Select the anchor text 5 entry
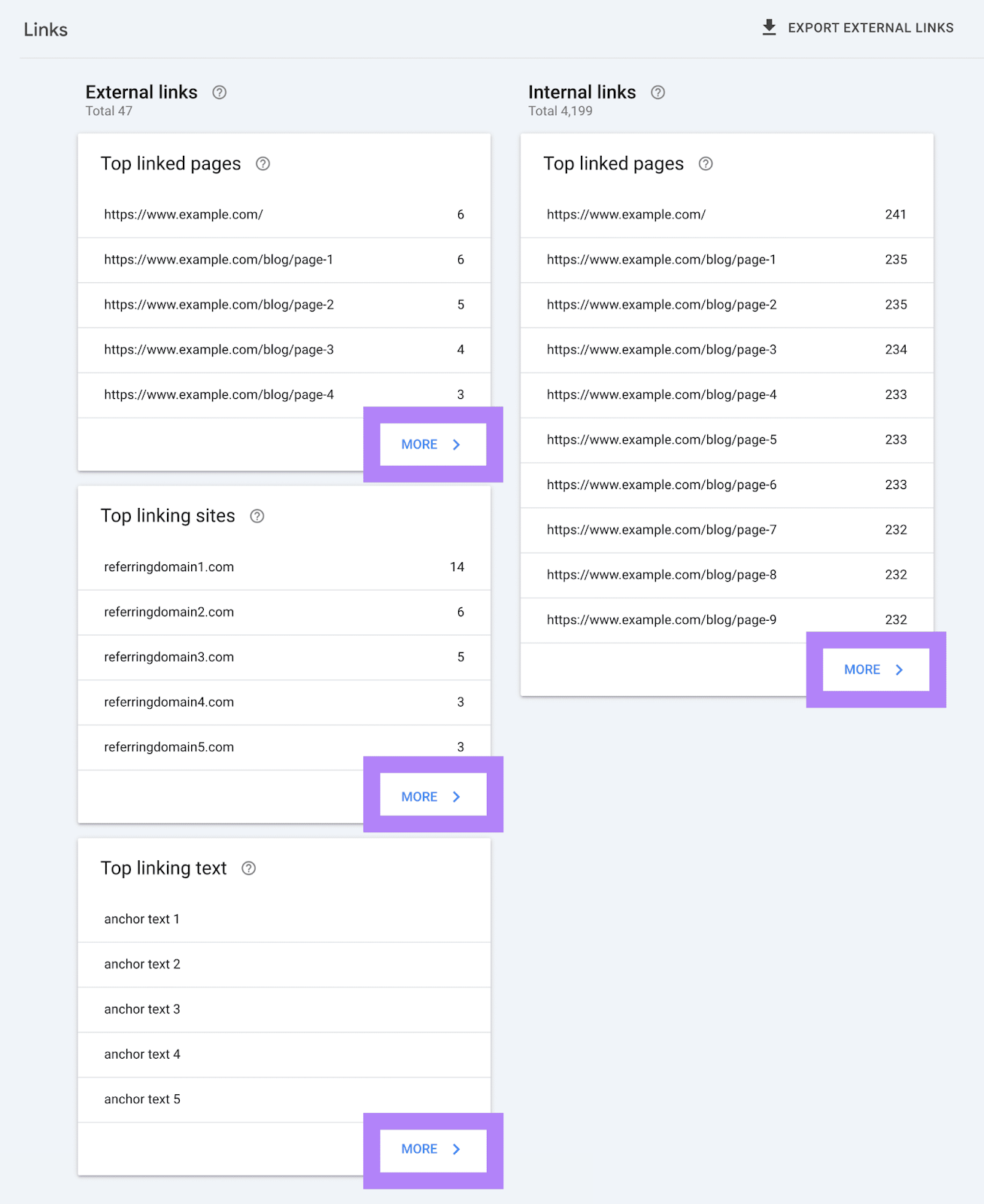 (x=141, y=1099)
